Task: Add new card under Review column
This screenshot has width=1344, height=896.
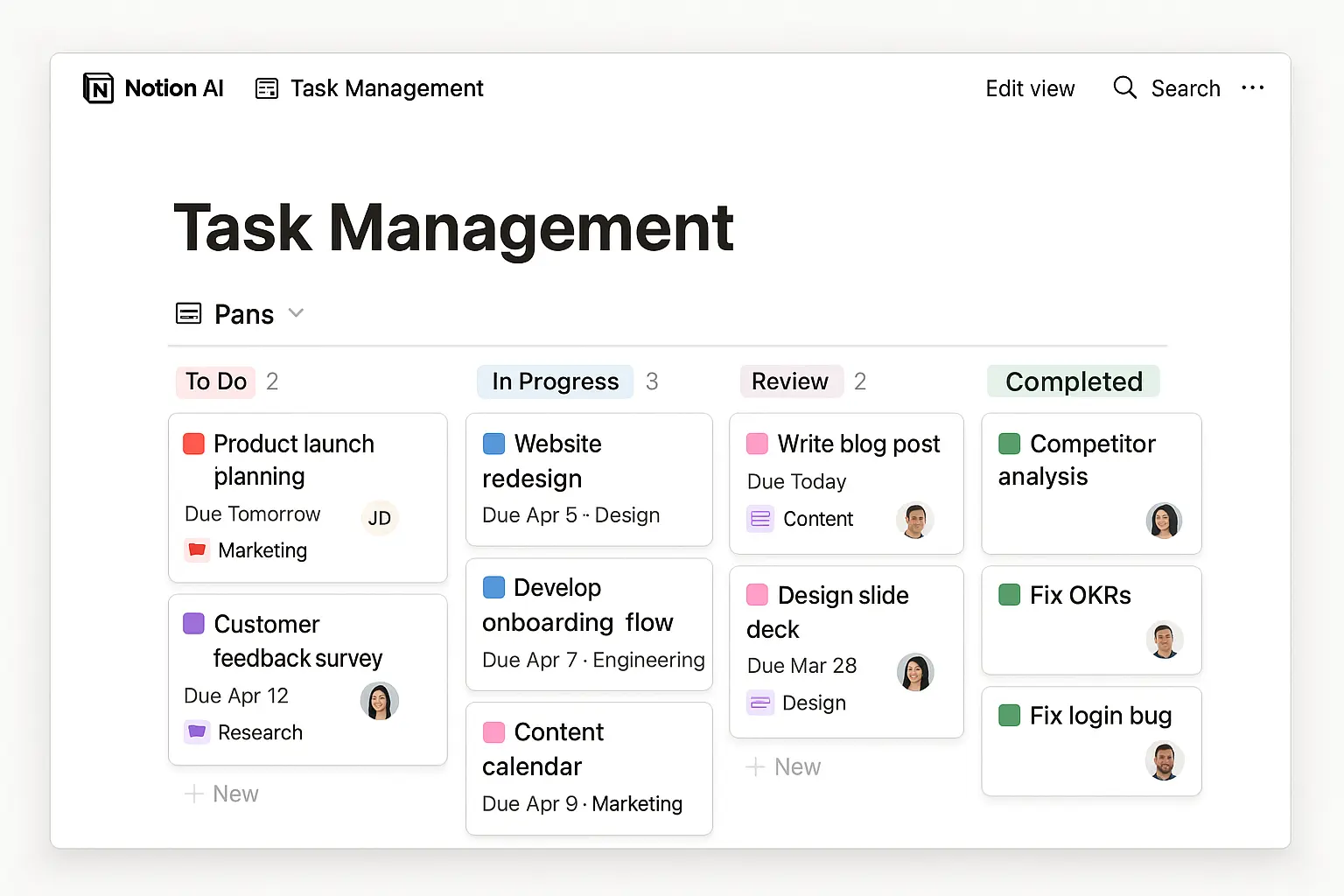Action: [783, 767]
